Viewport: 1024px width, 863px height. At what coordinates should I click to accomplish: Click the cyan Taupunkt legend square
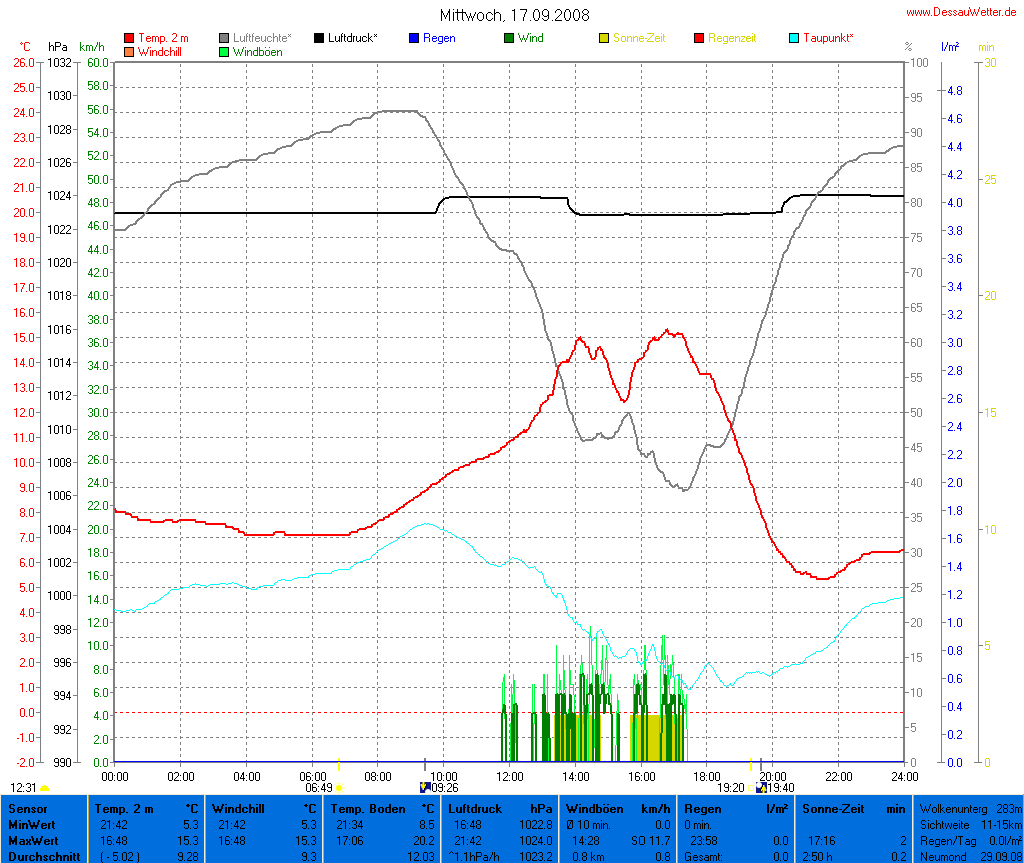point(794,38)
